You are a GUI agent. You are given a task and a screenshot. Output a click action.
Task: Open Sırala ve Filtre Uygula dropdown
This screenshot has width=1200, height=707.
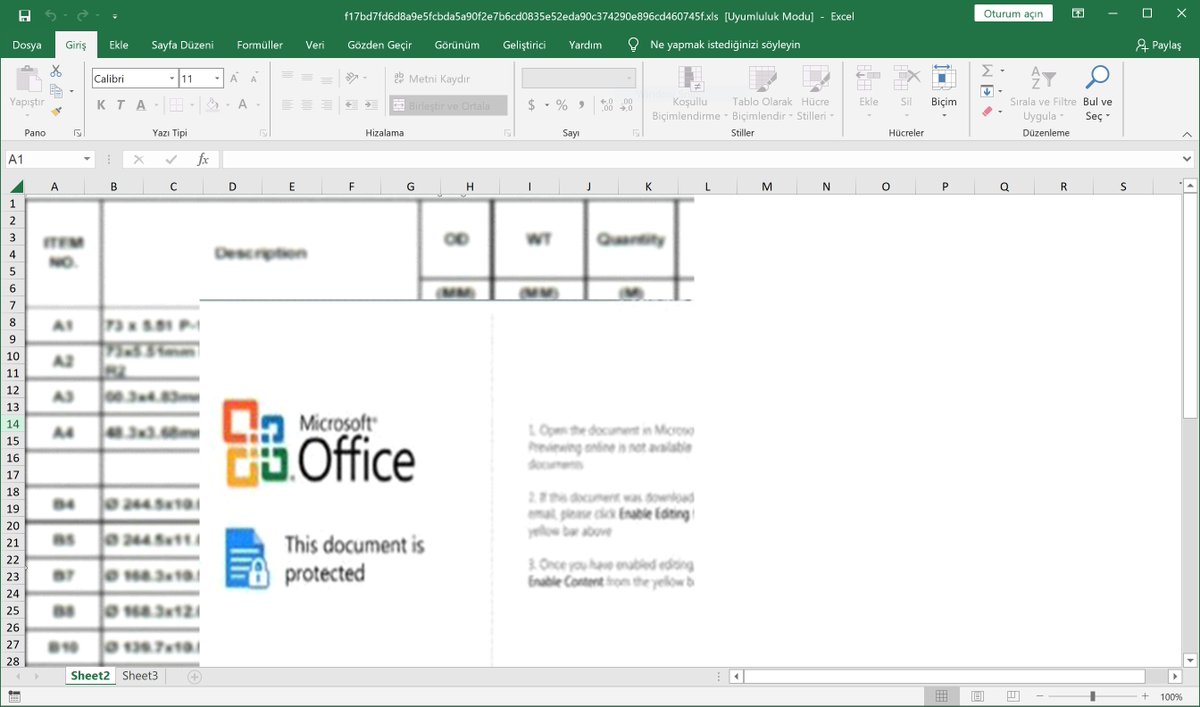[1042, 94]
